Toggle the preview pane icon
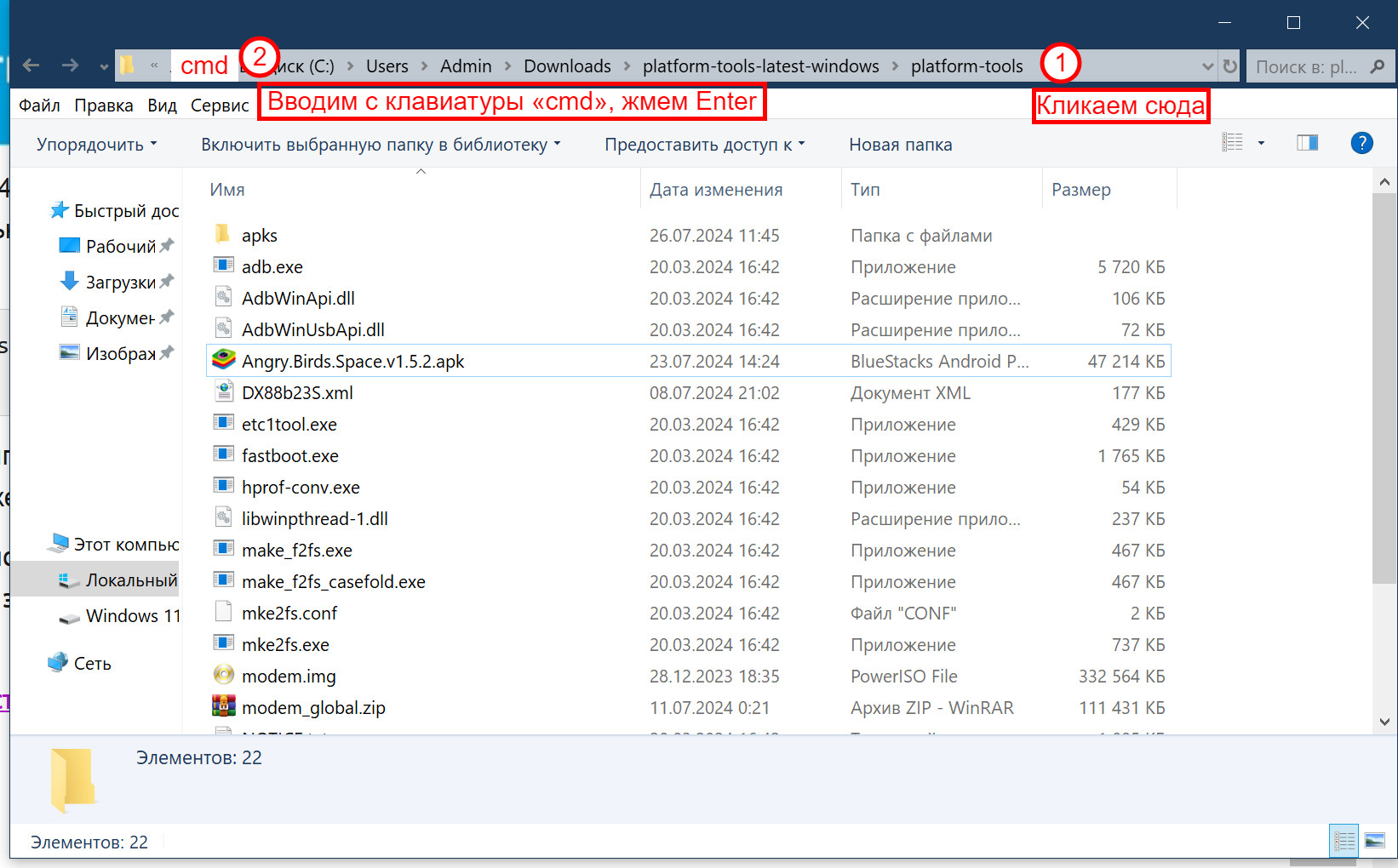The width and height of the screenshot is (1398, 868). pos(1307,143)
